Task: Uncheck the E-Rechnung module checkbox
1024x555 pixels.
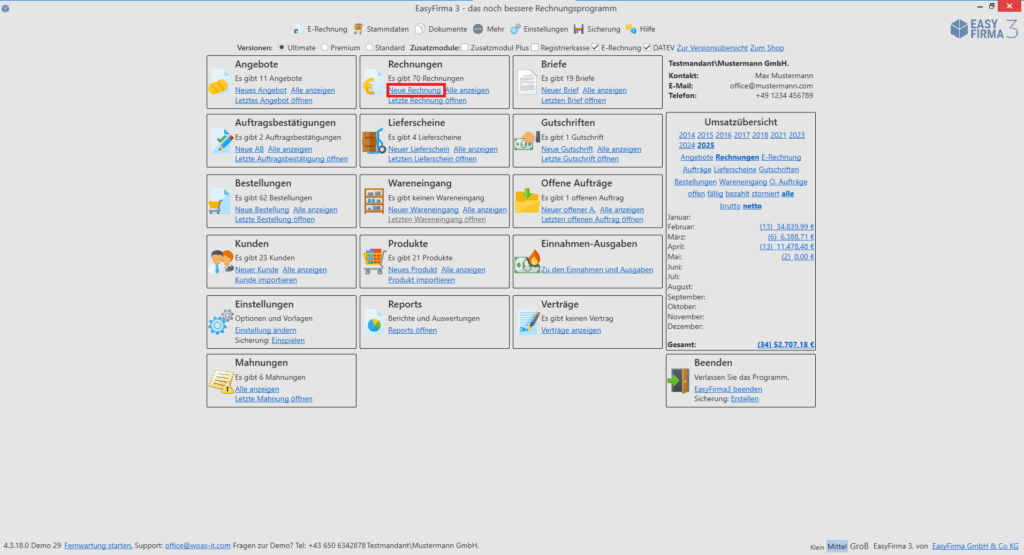Action: pos(595,48)
